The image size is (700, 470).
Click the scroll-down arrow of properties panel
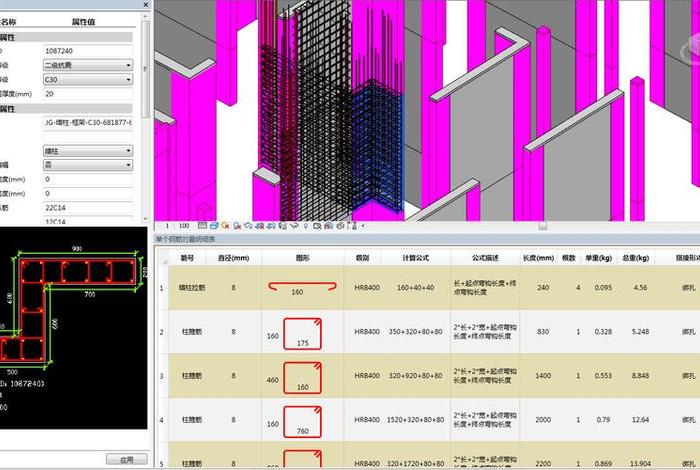pyautogui.click(x=145, y=219)
